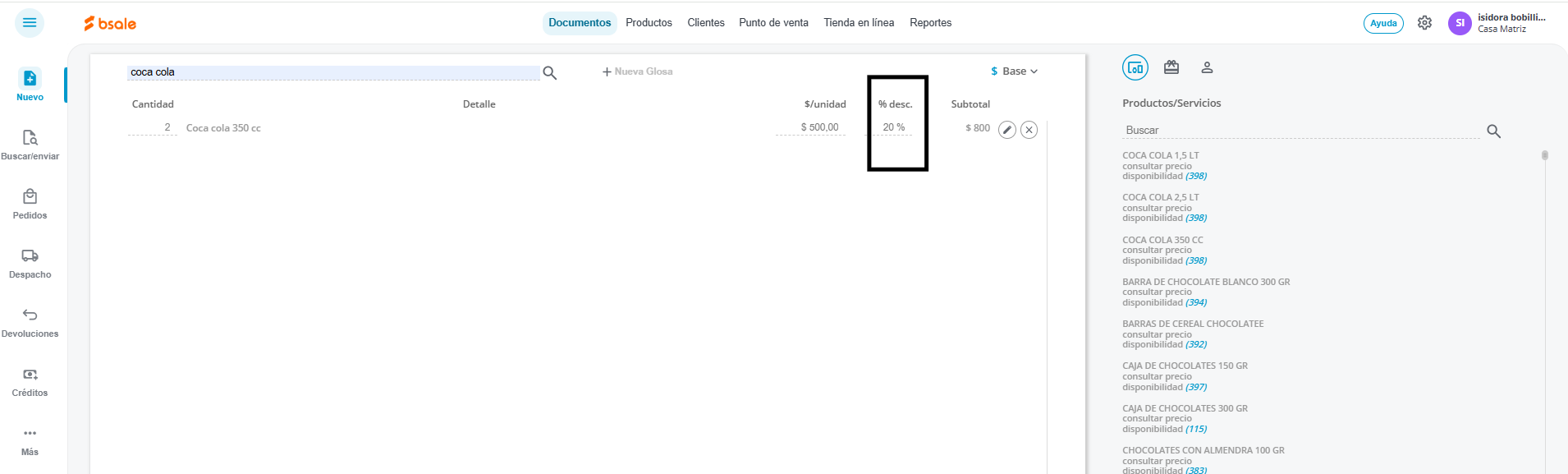The height and width of the screenshot is (474, 1568).
Task: Select the products/services panel icon
Action: [x=1135, y=67]
